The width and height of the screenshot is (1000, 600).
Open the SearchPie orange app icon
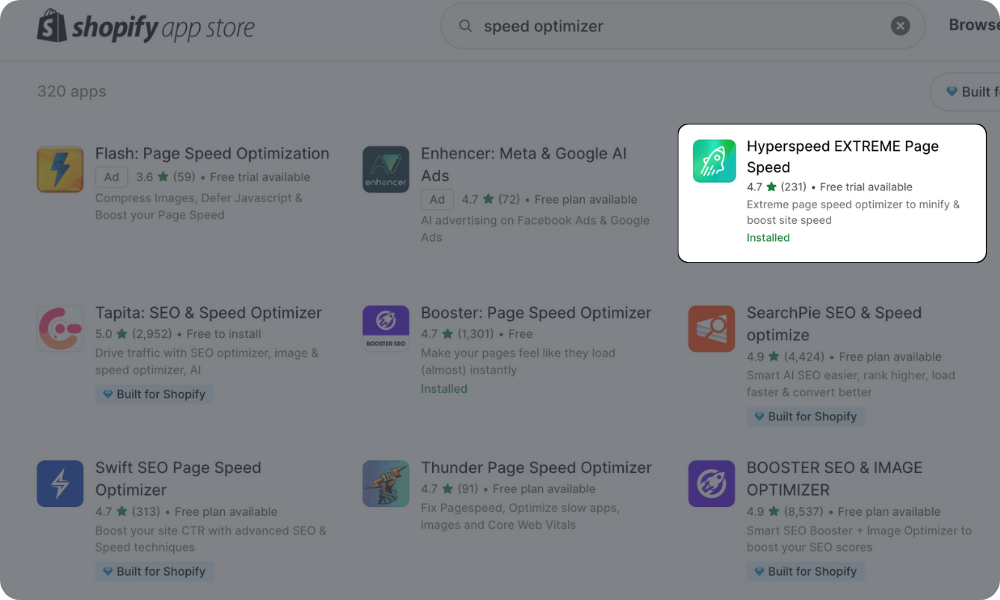point(711,329)
